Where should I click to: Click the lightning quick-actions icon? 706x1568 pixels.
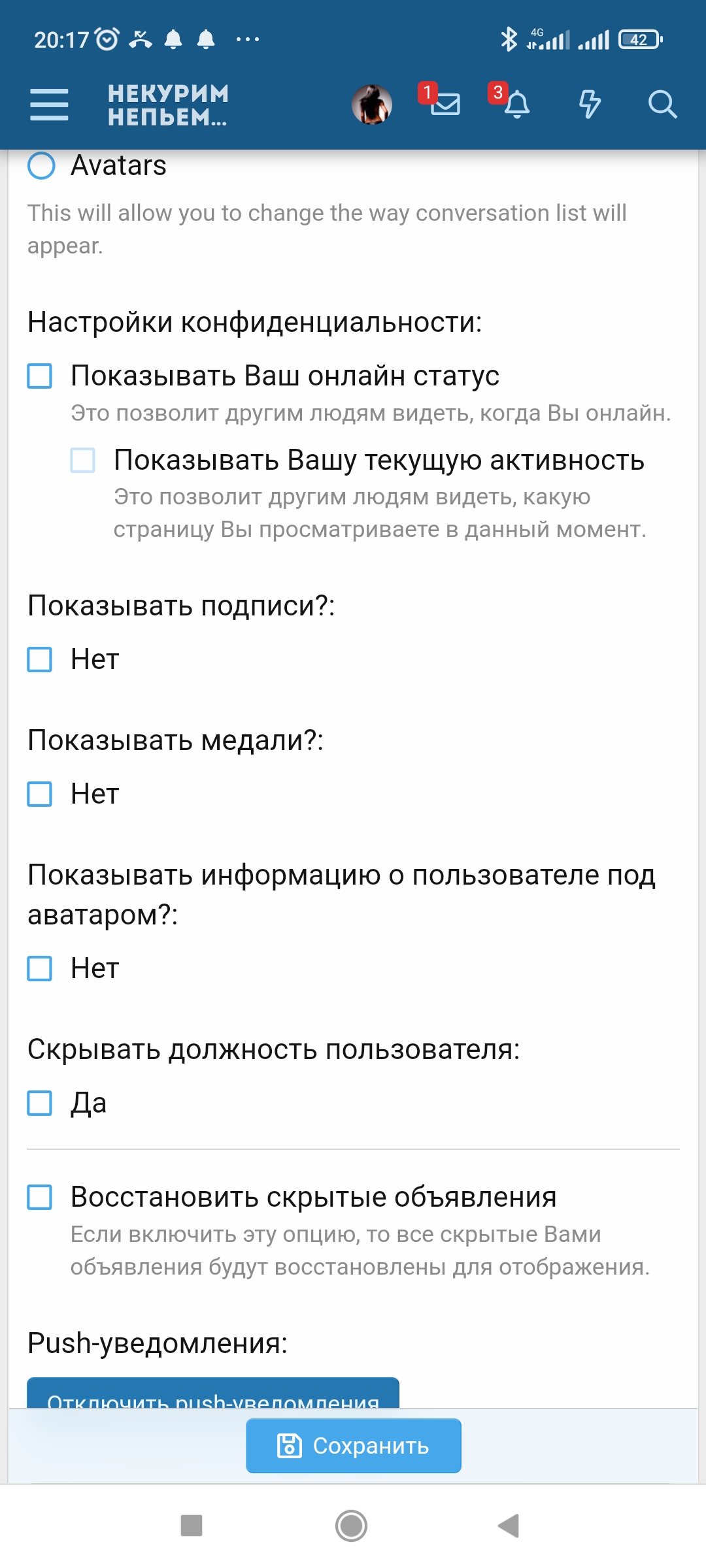(588, 105)
